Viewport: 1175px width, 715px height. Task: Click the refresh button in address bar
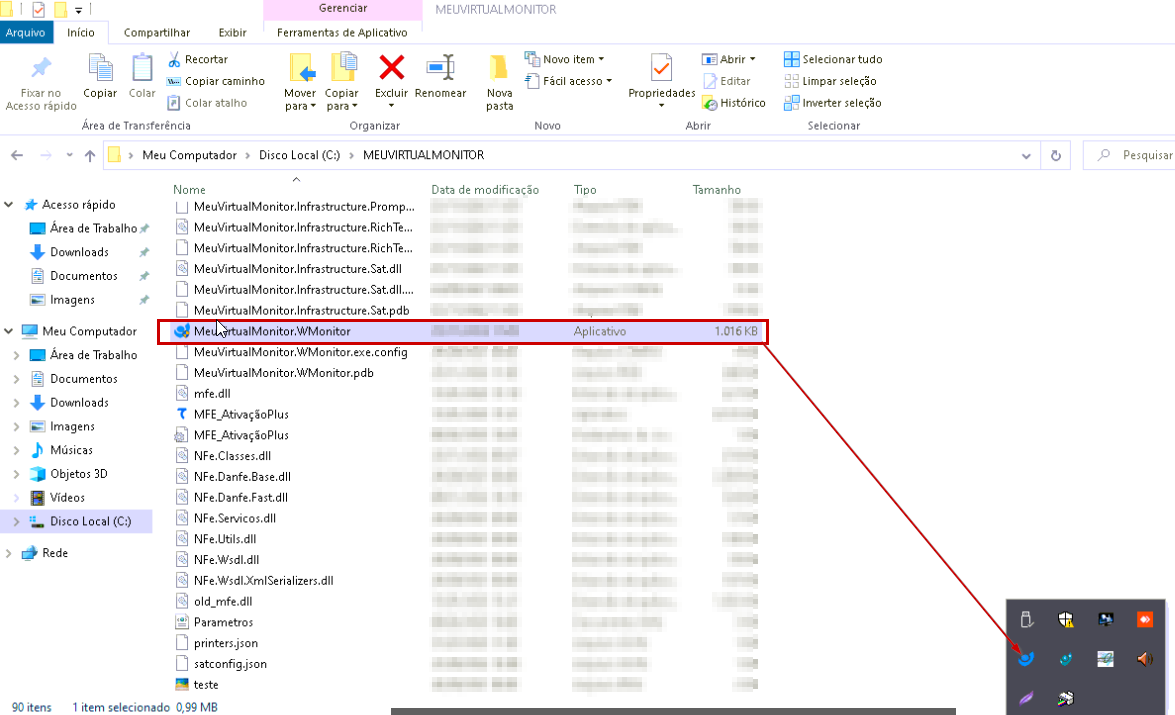coord(1055,155)
